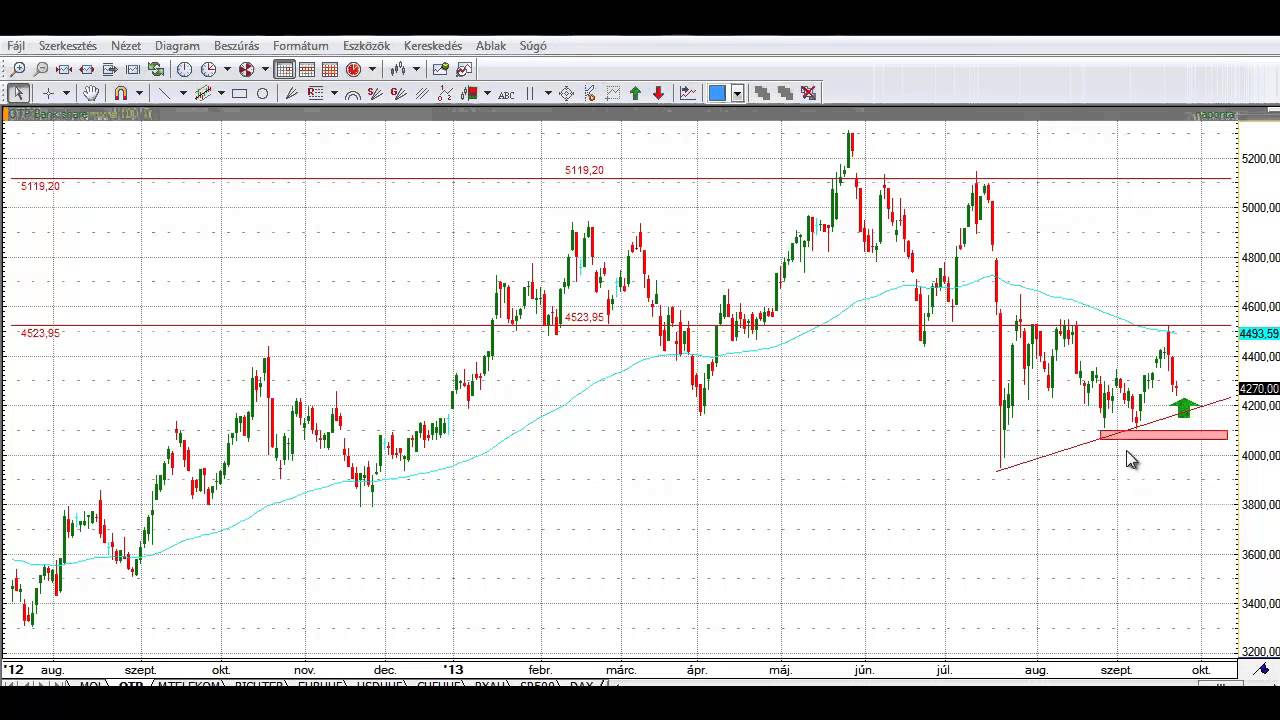The height and width of the screenshot is (720, 1280).
Task: Select the speed lines S tool
Action: coord(375,93)
